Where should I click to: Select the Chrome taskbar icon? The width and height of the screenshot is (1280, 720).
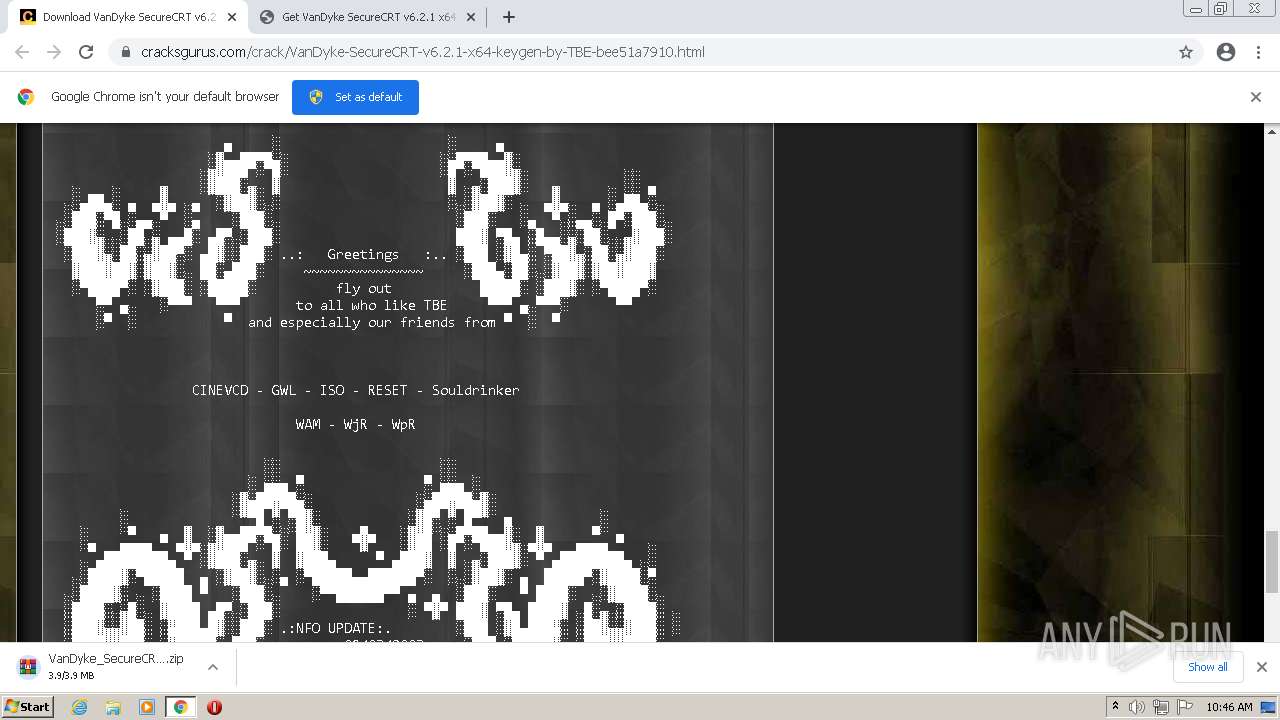tap(180, 707)
